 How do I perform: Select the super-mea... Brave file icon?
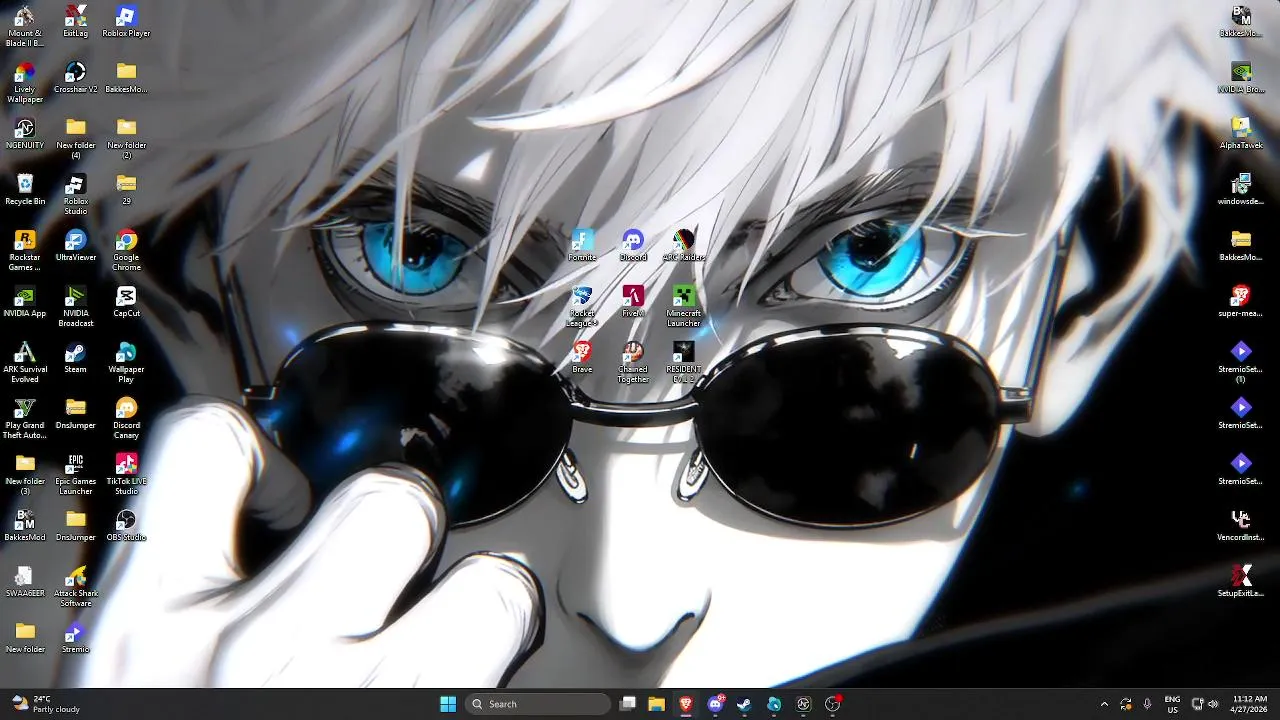pos(1241,302)
